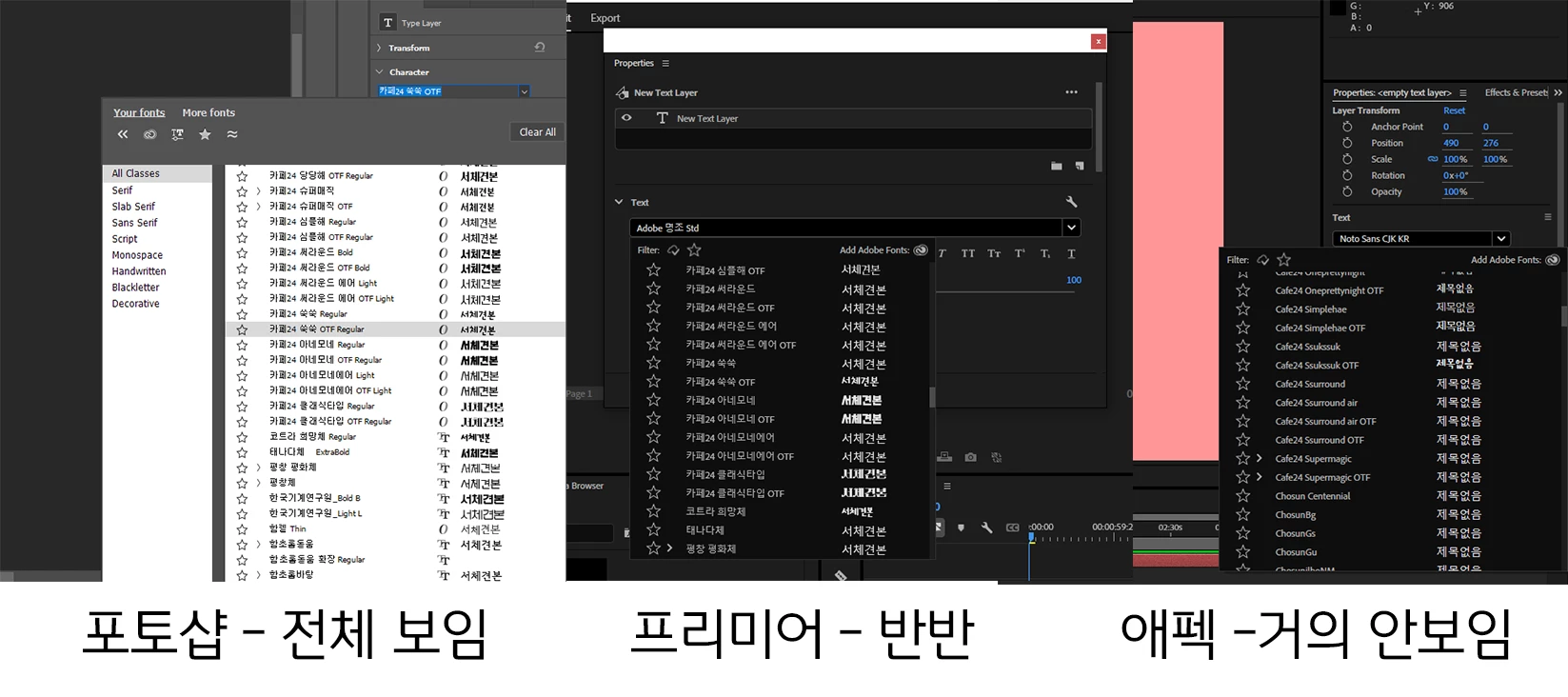
Task: Show more panels via double-arrow in After Effects
Action: [1558, 93]
